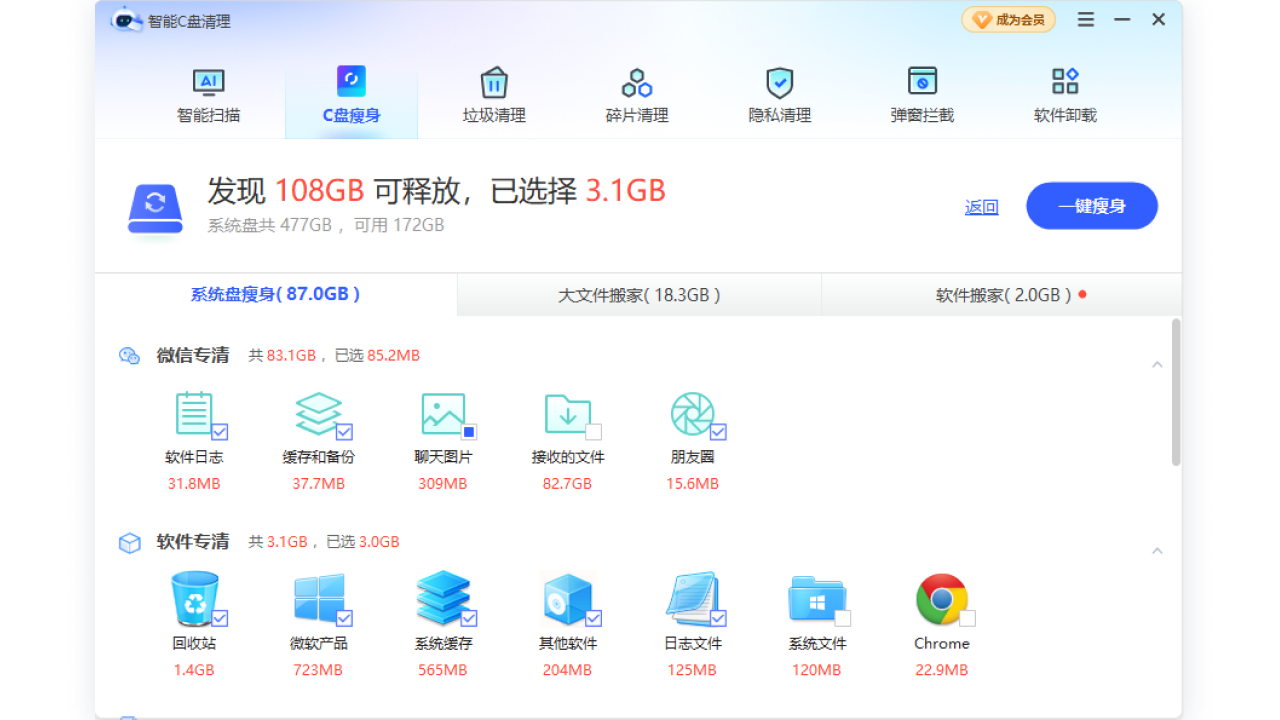The height and width of the screenshot is (720, 1280).
Task: Open the 弹窗拦截 popup blocker icon
Action: [x=922, y=82]
